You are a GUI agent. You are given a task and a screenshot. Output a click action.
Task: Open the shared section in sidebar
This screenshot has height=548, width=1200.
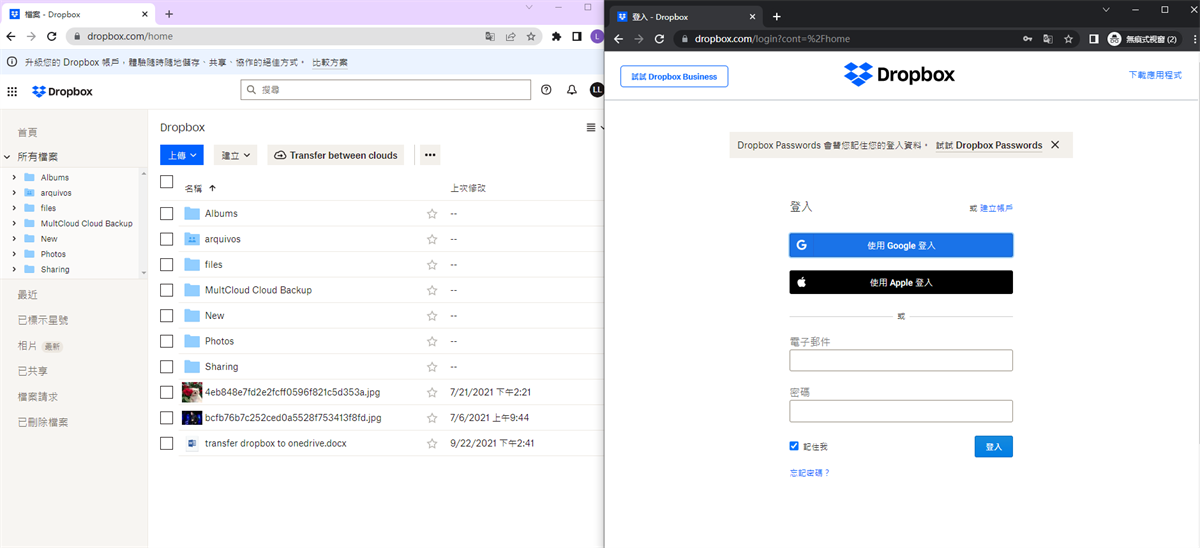point(35,371)
